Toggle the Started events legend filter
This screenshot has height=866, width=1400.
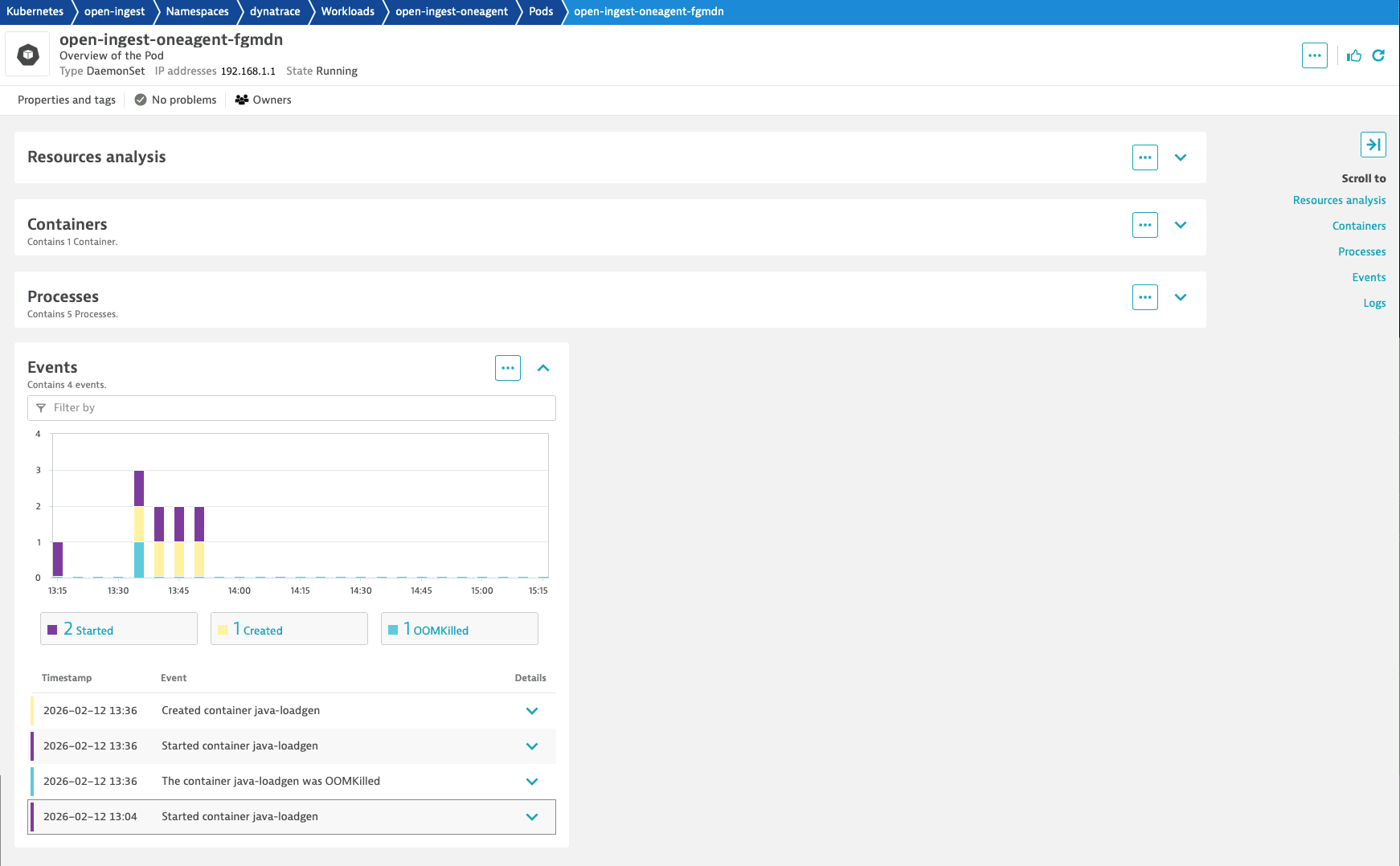119,629
